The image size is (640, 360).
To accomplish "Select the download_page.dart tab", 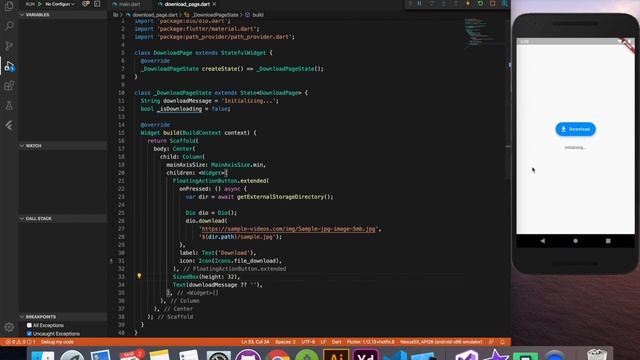I will tap(187, 4).
